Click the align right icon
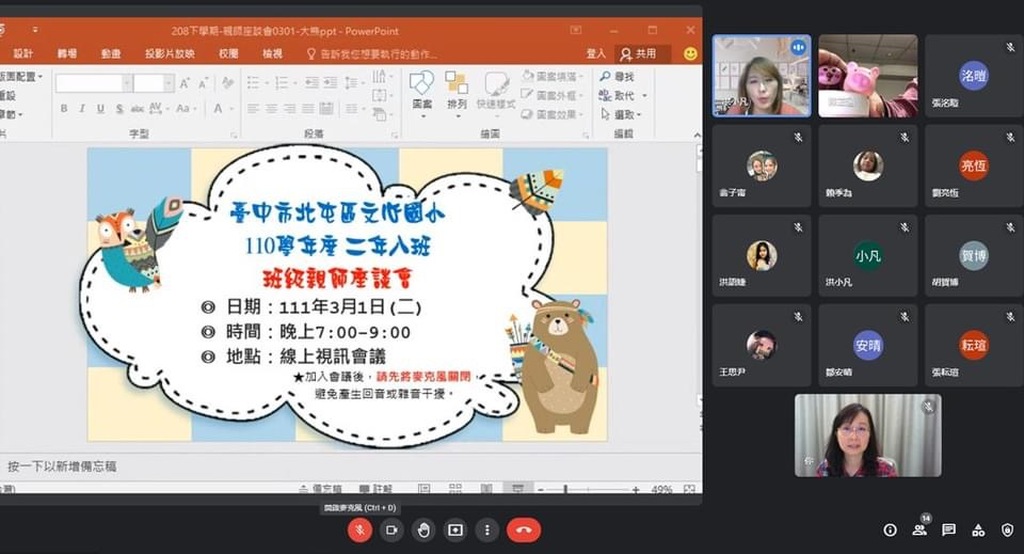1024x554 pixels. click(290, 108)
